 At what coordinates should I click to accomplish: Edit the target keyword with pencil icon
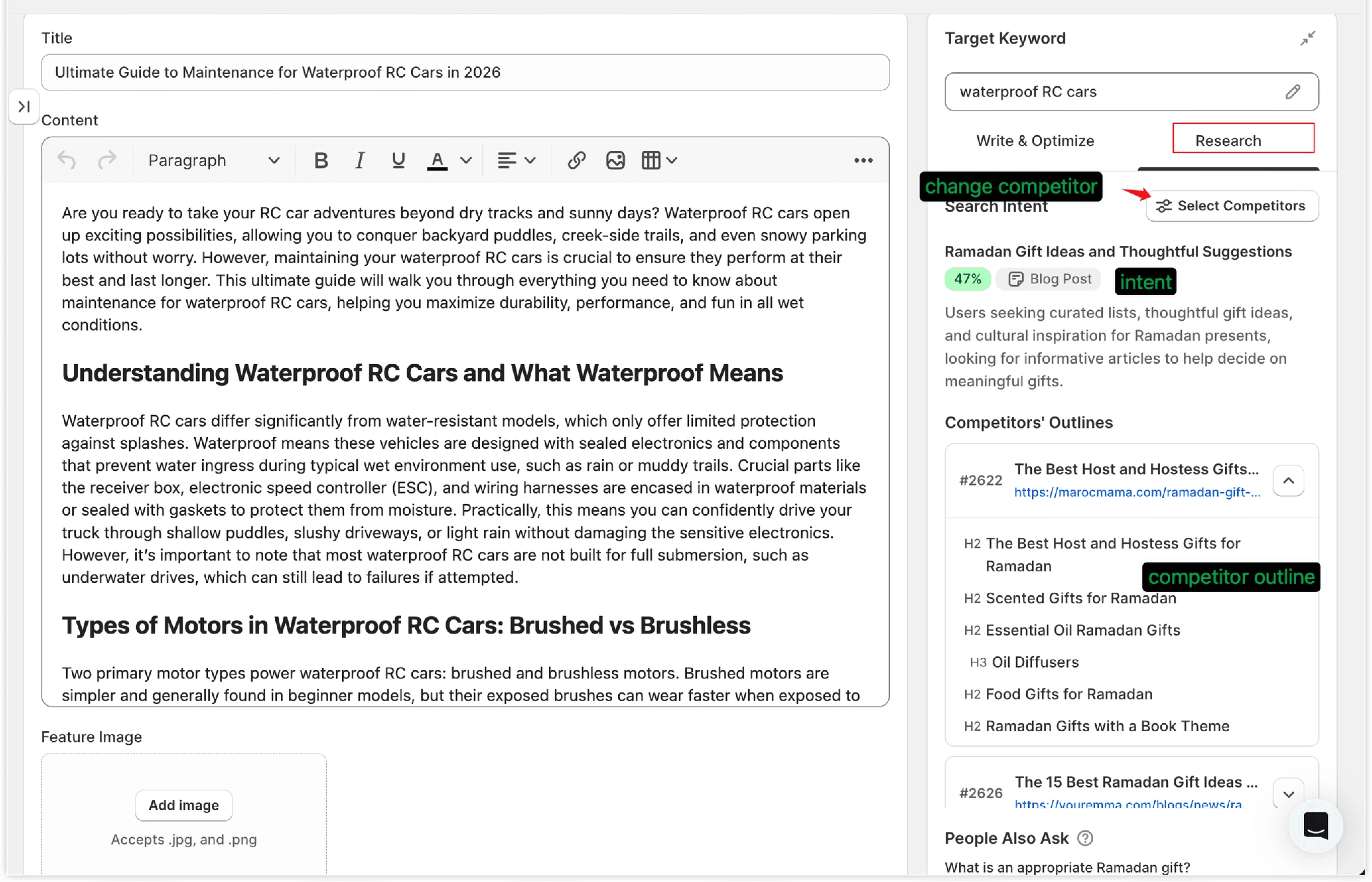click(x=1293, y=92)
